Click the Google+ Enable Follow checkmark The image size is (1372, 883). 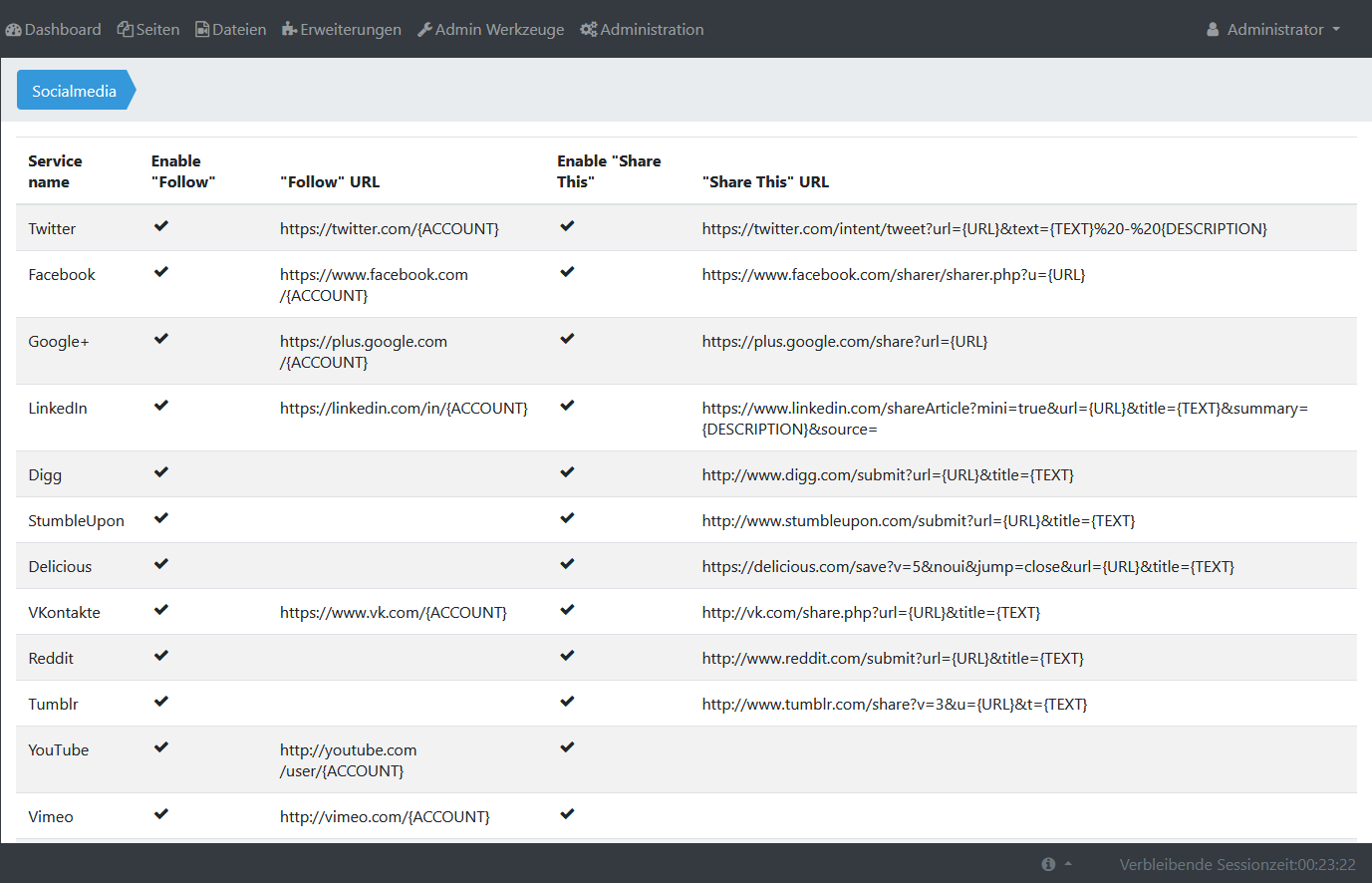(161, 339)
